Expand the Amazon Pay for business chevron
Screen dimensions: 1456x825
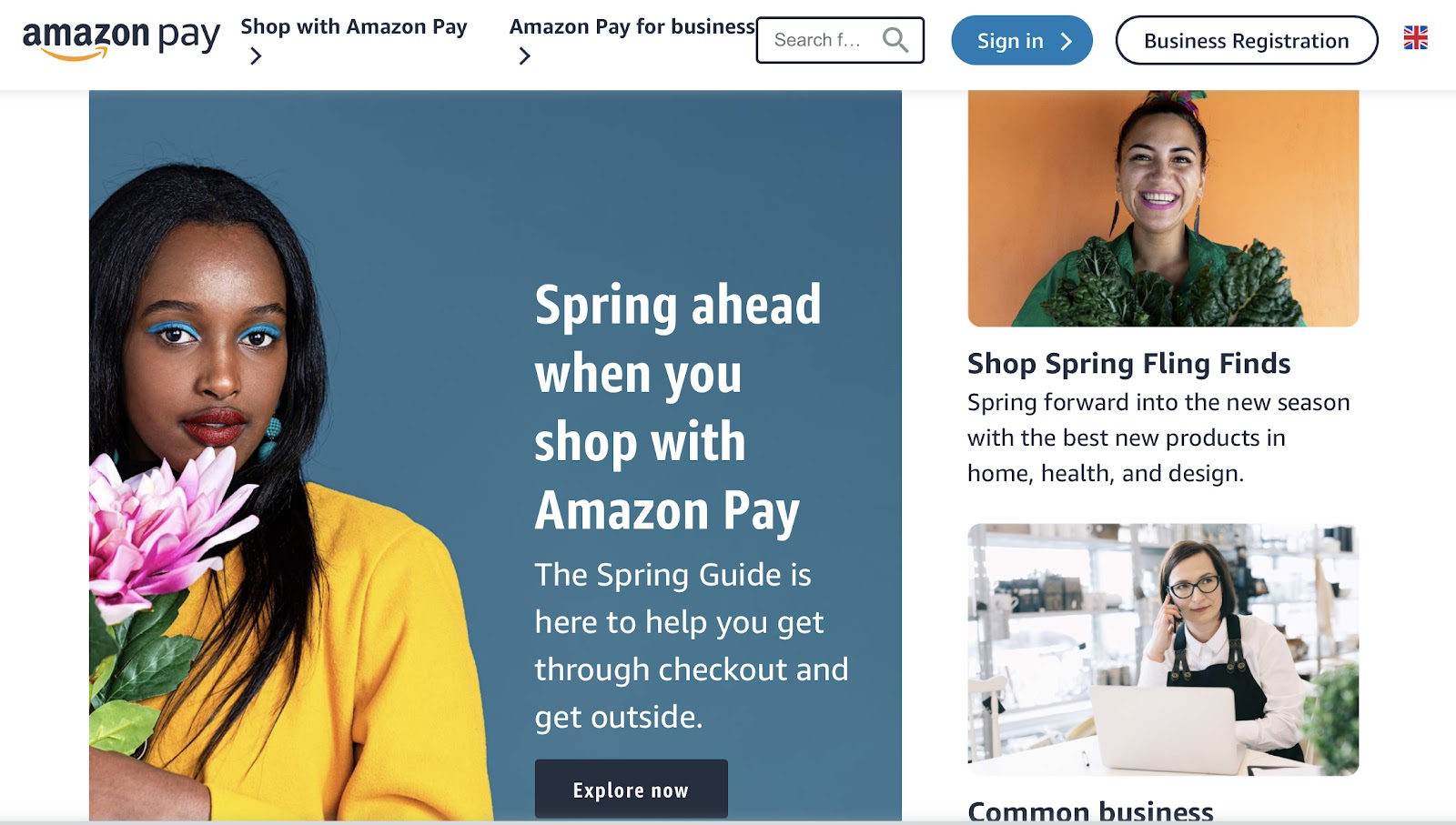(524, 56)
